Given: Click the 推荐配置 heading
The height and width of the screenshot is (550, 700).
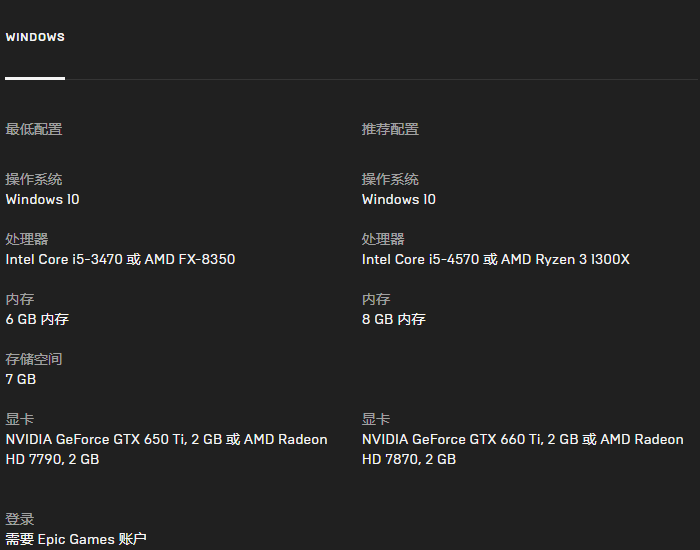Looking at the screenshot, I should point(390,129).
